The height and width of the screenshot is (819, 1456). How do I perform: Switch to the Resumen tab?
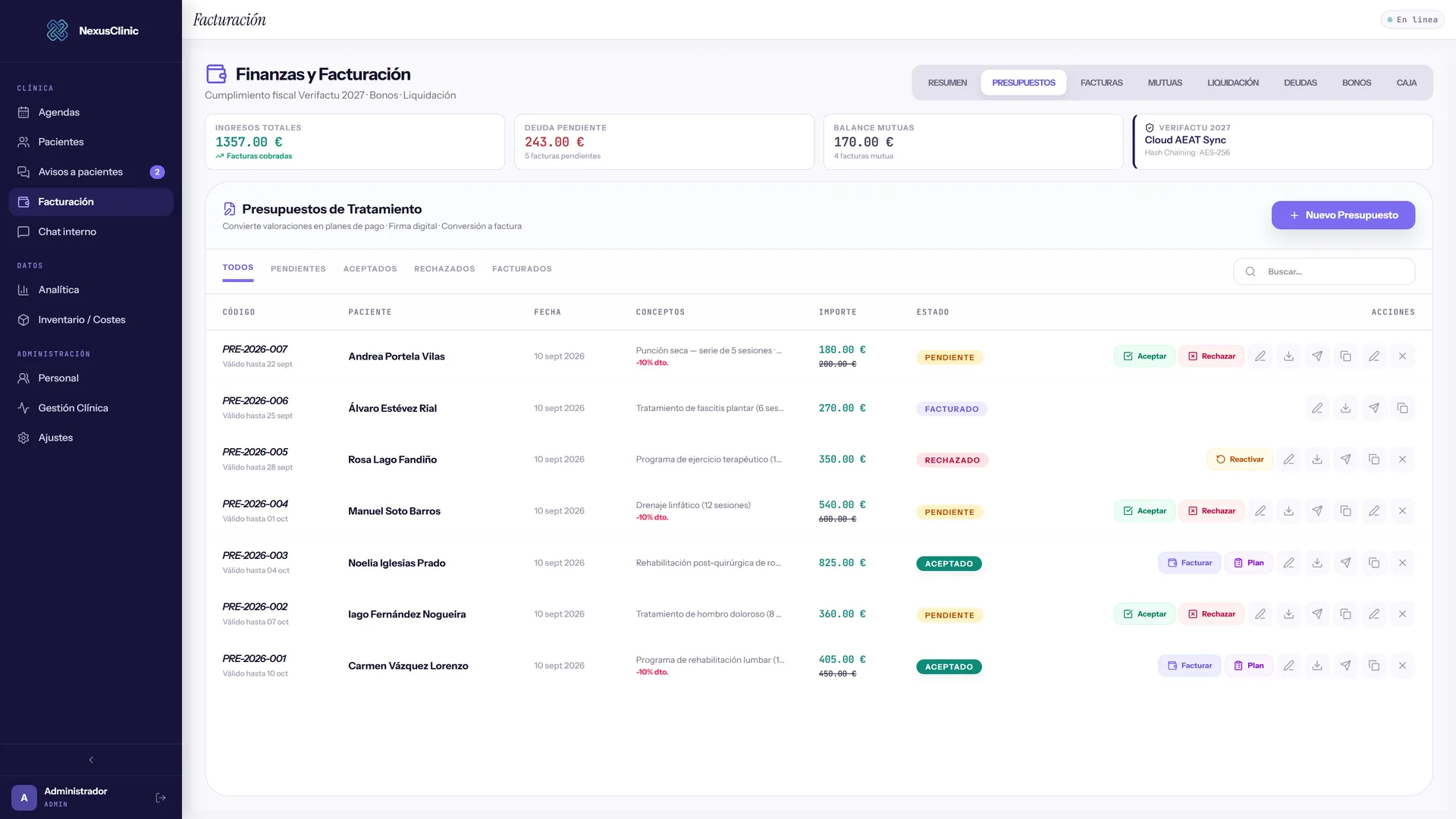tap(947, 83)
